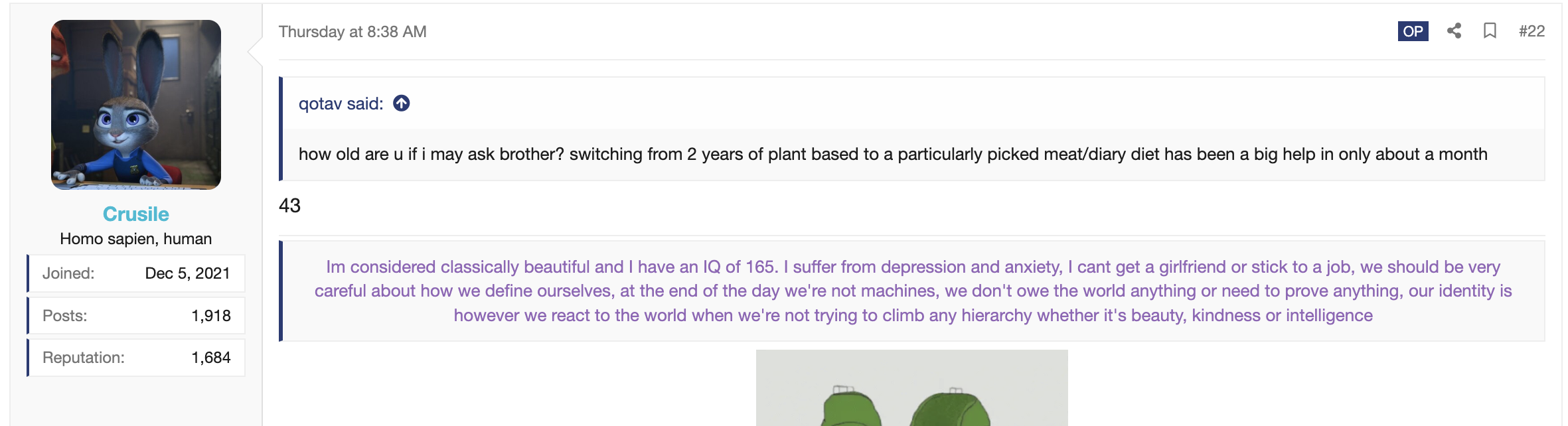Click the quoted text from qotav
The width and height of the screenshot is (1568, 426).
point(893,154)
